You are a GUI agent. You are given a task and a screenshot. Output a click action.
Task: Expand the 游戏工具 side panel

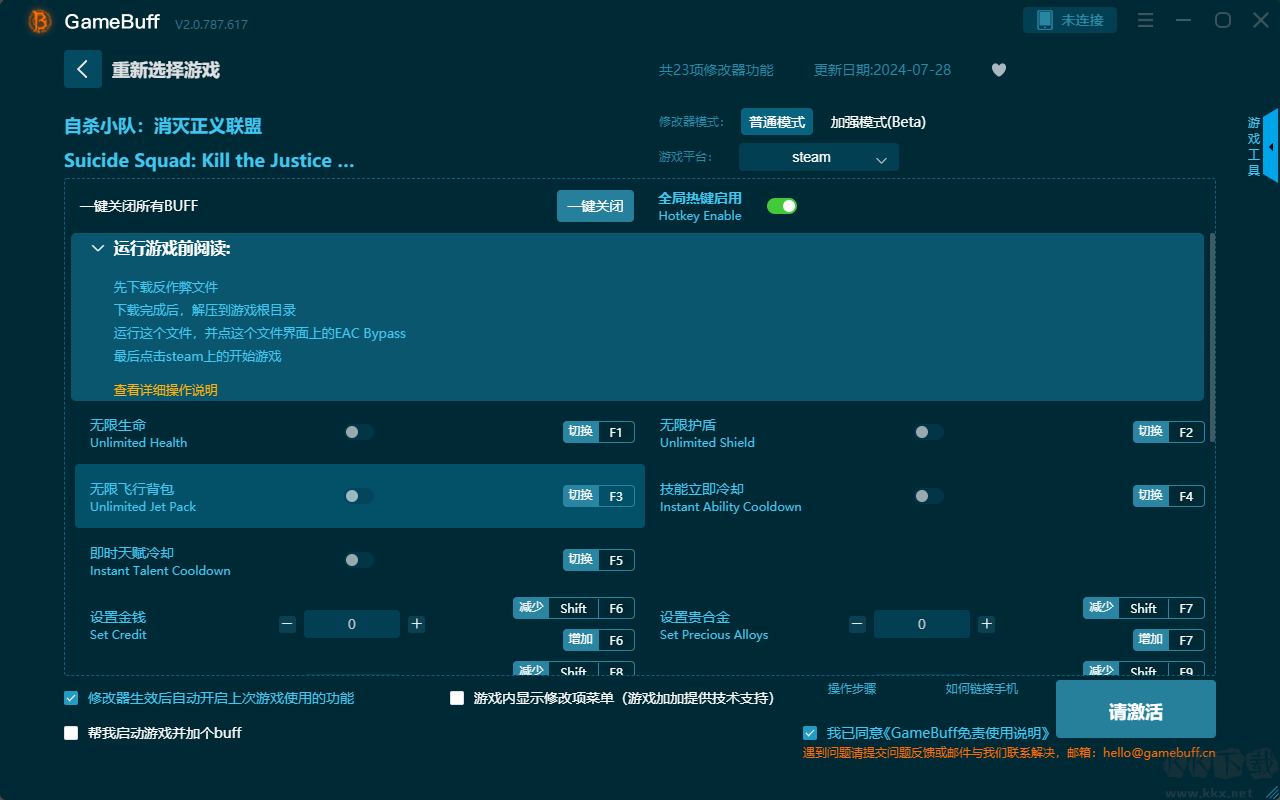1270,146
